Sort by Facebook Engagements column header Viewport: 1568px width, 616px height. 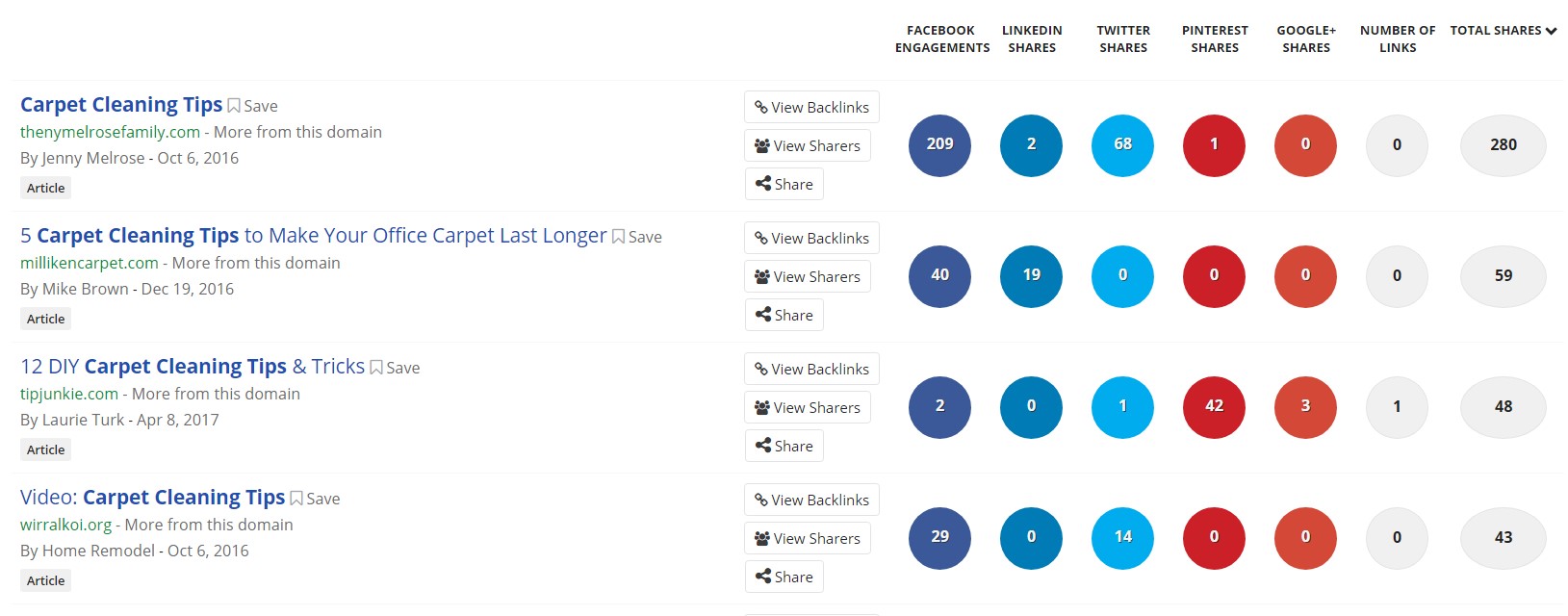pos(941,38)
